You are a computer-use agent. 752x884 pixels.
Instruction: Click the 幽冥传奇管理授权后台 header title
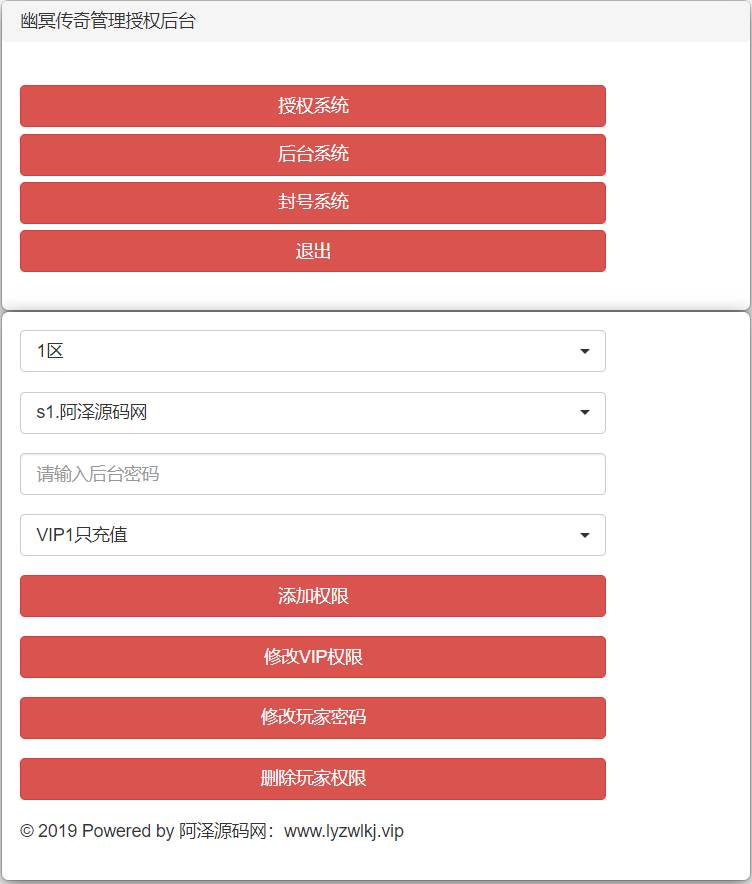(x=108, y=21)
